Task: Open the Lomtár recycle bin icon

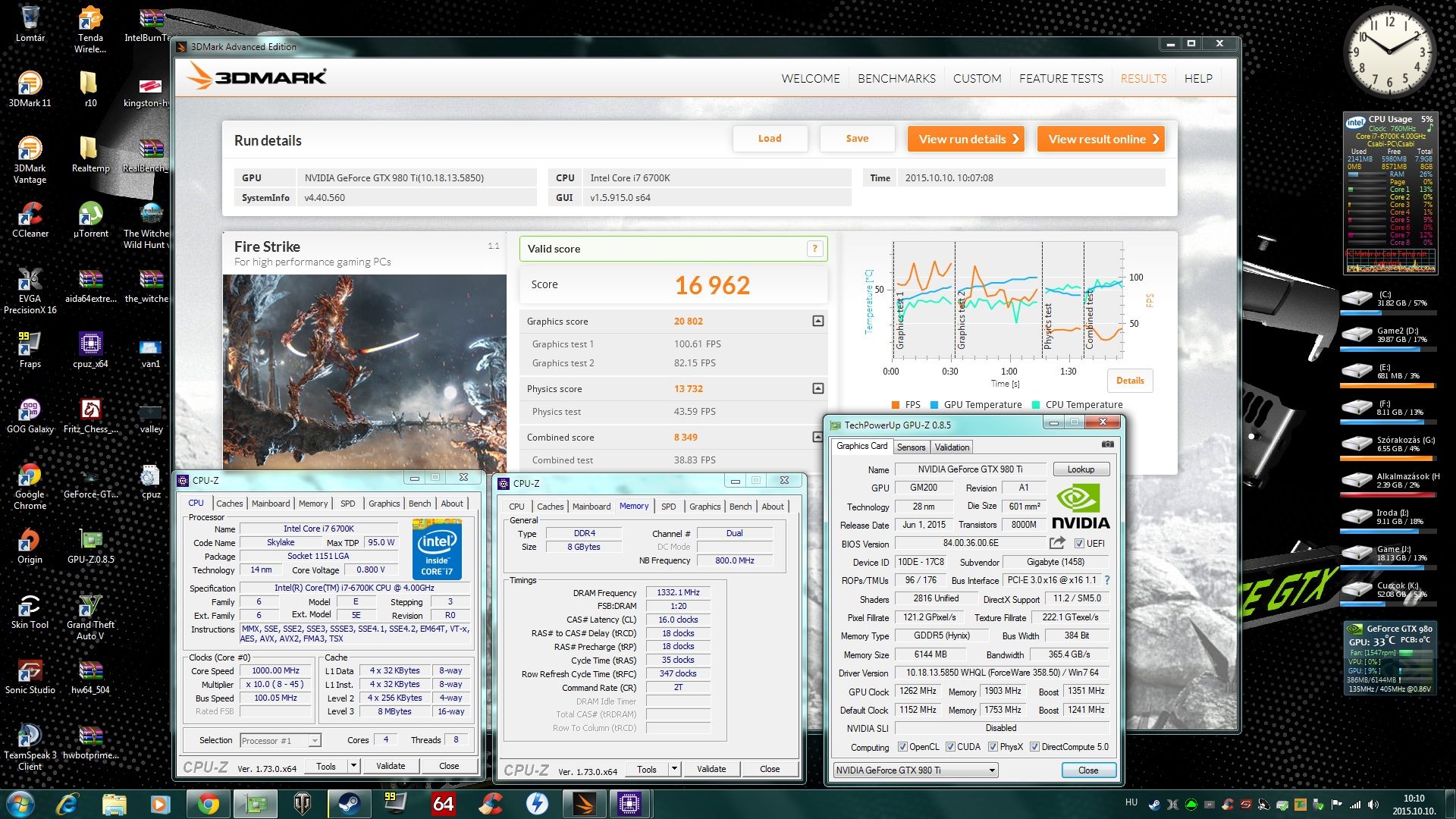Action: (30, 24)
